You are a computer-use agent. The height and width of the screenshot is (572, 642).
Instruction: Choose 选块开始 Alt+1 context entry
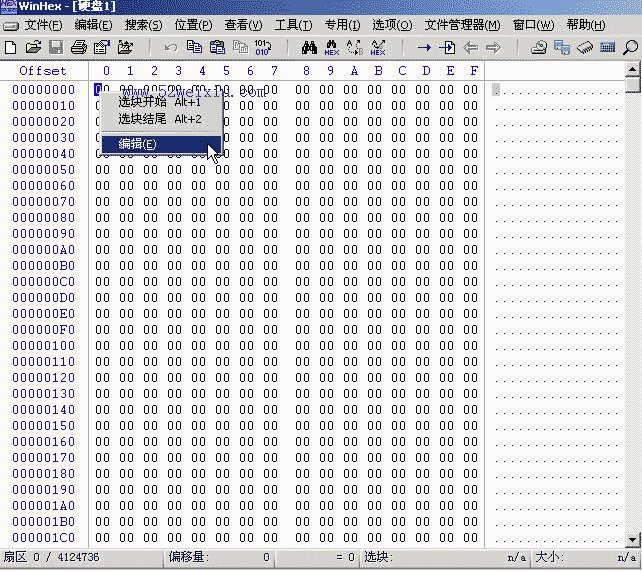(161, 102)
